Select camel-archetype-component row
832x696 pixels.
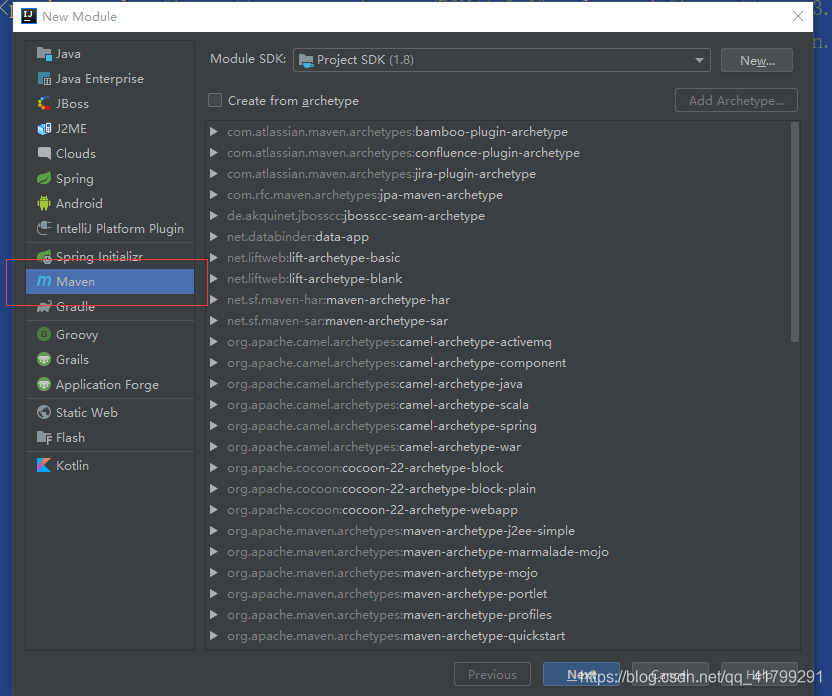[x=499, y=363]
